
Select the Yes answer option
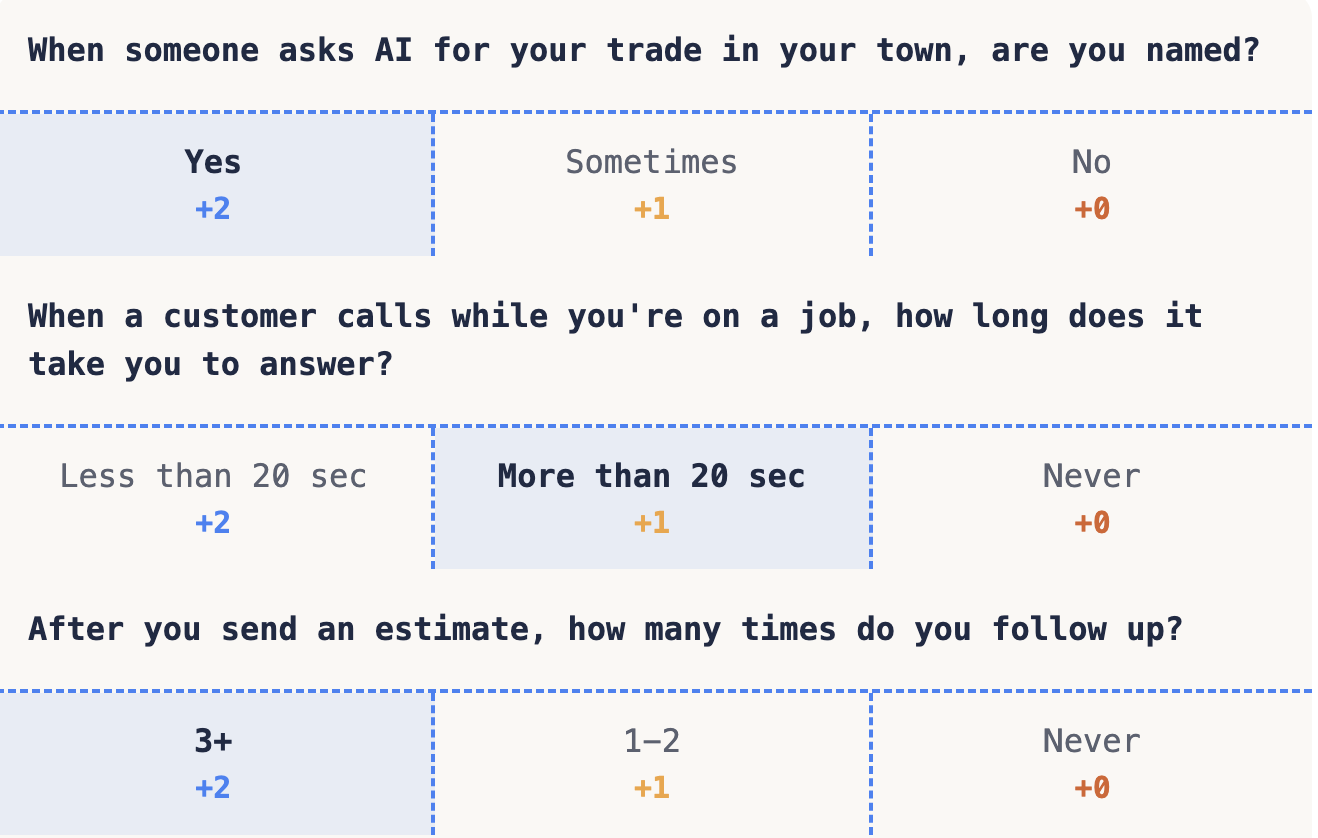215,184
